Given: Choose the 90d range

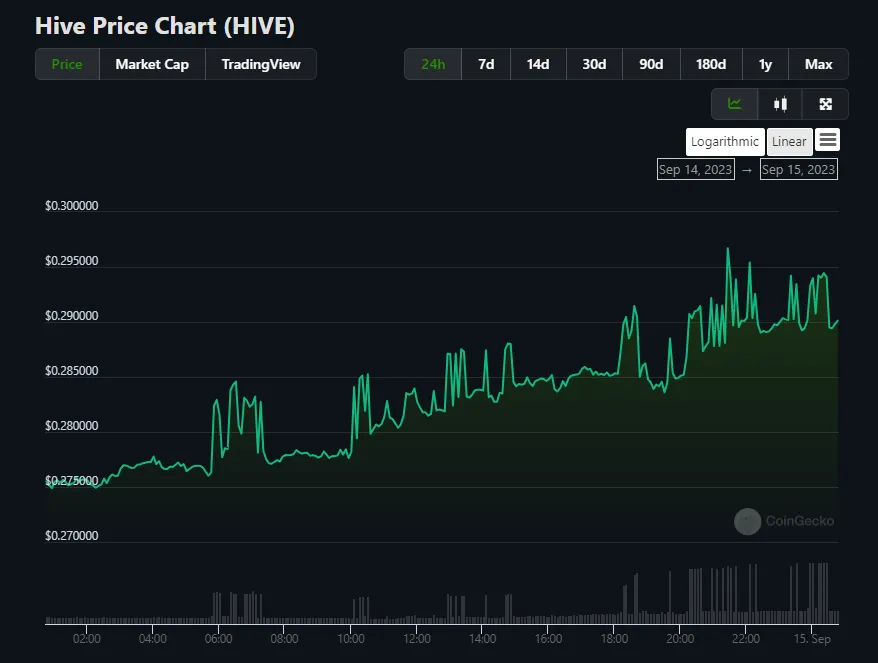Looking at the screenshot, I should [651, 64].
